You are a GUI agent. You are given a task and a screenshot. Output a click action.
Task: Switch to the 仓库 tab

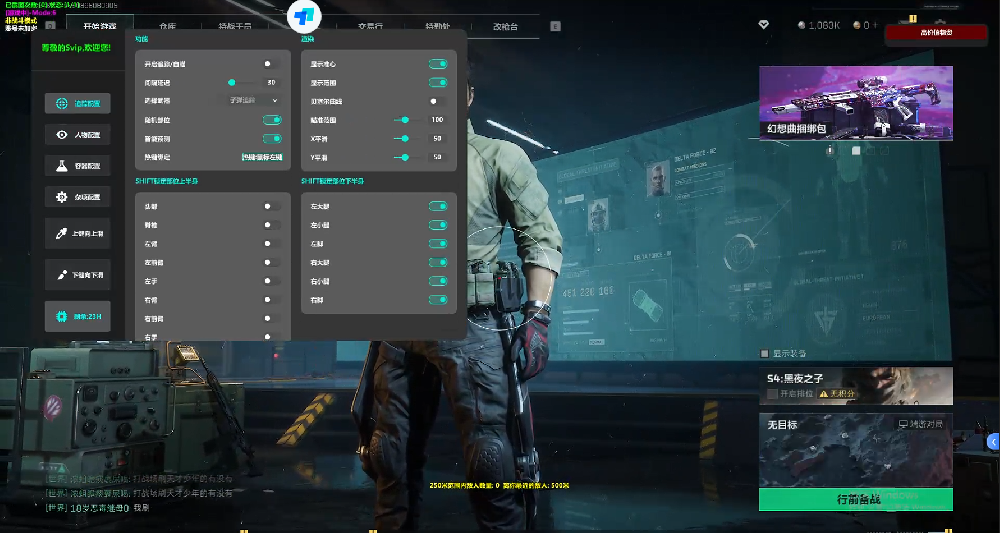(x=167, y=27)
